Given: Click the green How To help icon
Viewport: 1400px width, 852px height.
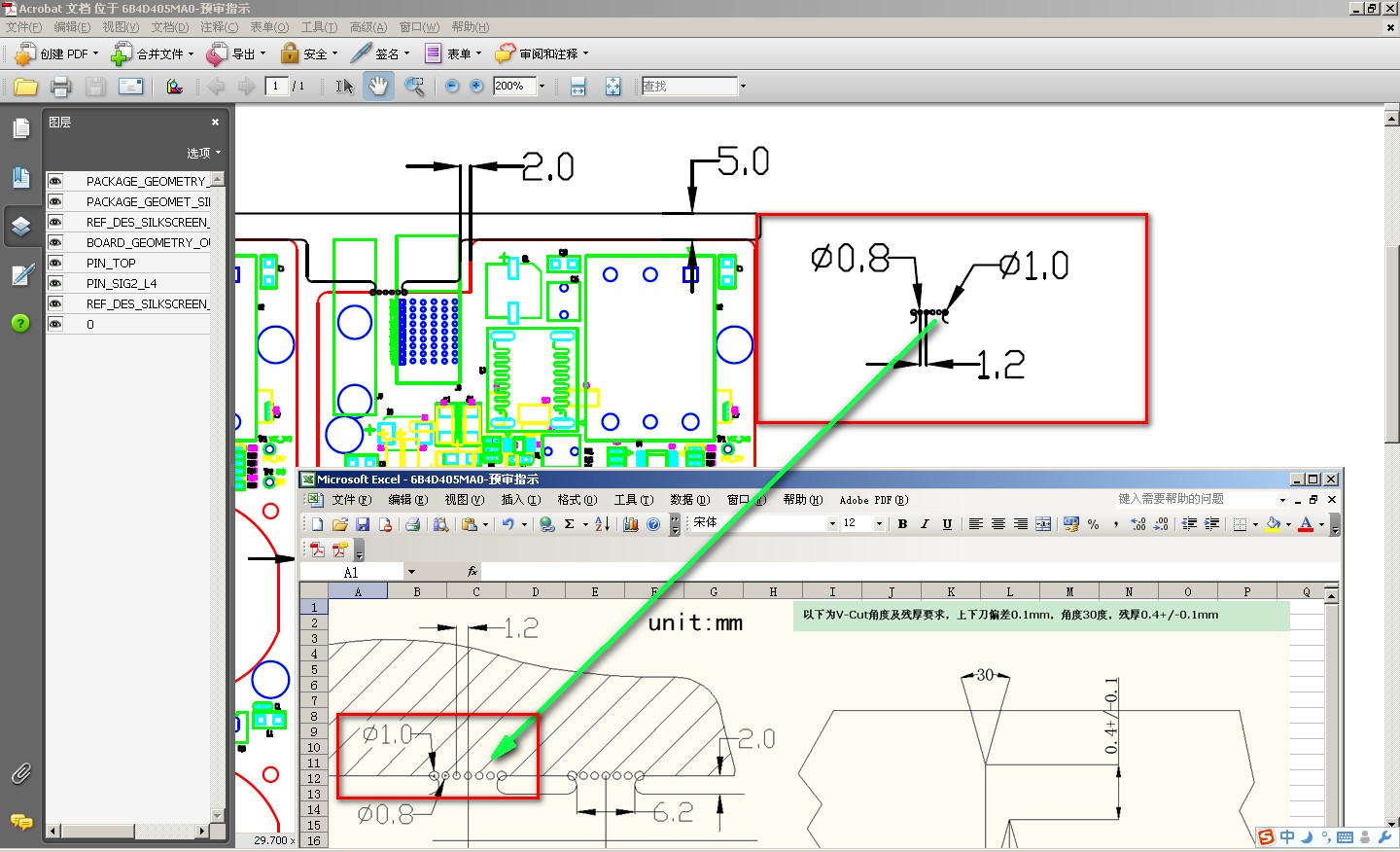Looking at the screenshot, I should coord(20,323).
